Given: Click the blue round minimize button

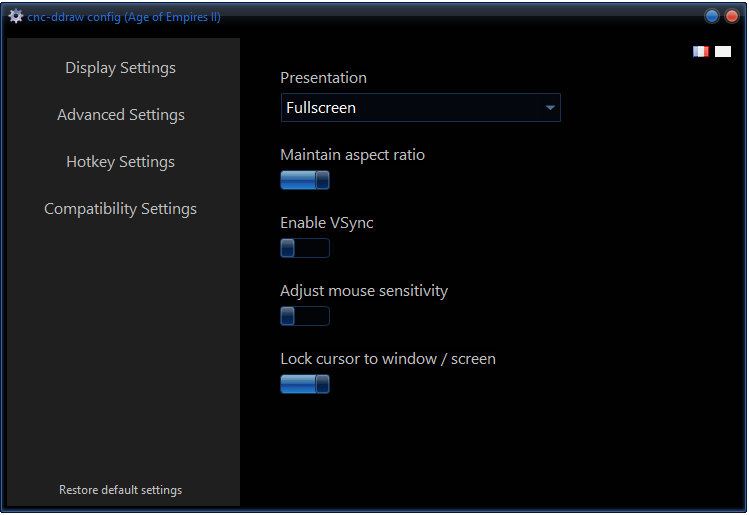Looking at the screenshot, I should pyautogui.click(x=712, y=16).
